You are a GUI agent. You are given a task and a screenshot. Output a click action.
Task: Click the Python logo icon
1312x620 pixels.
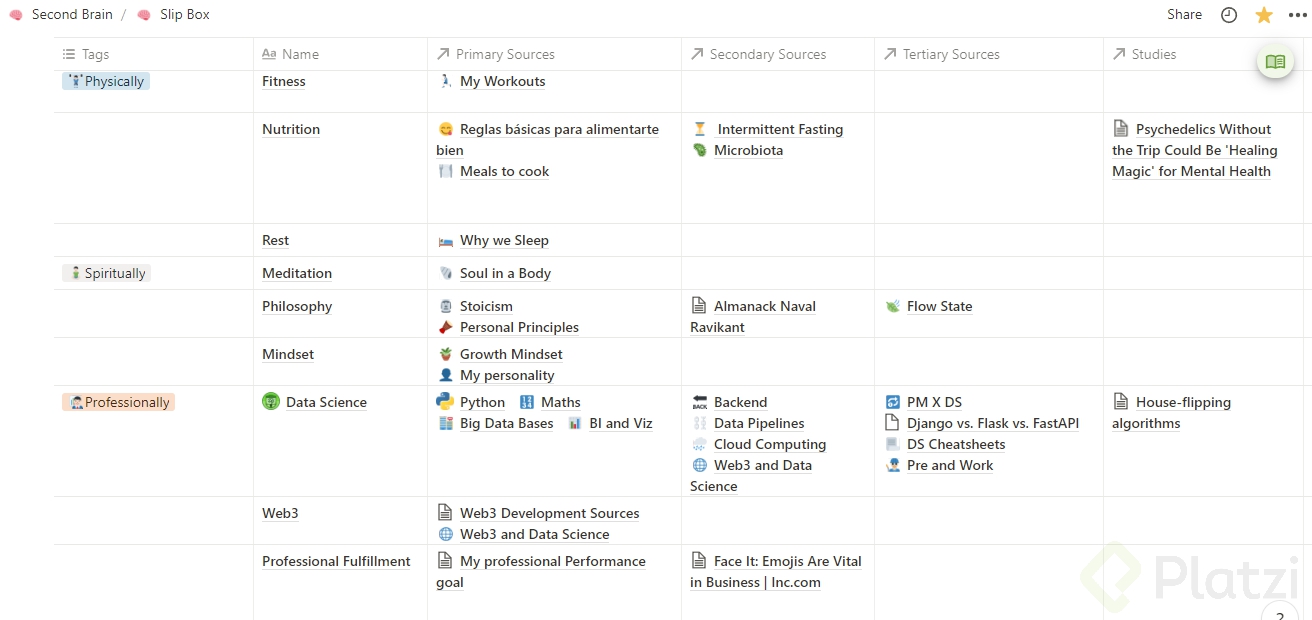pyautogui.click(x=445, y=402)
